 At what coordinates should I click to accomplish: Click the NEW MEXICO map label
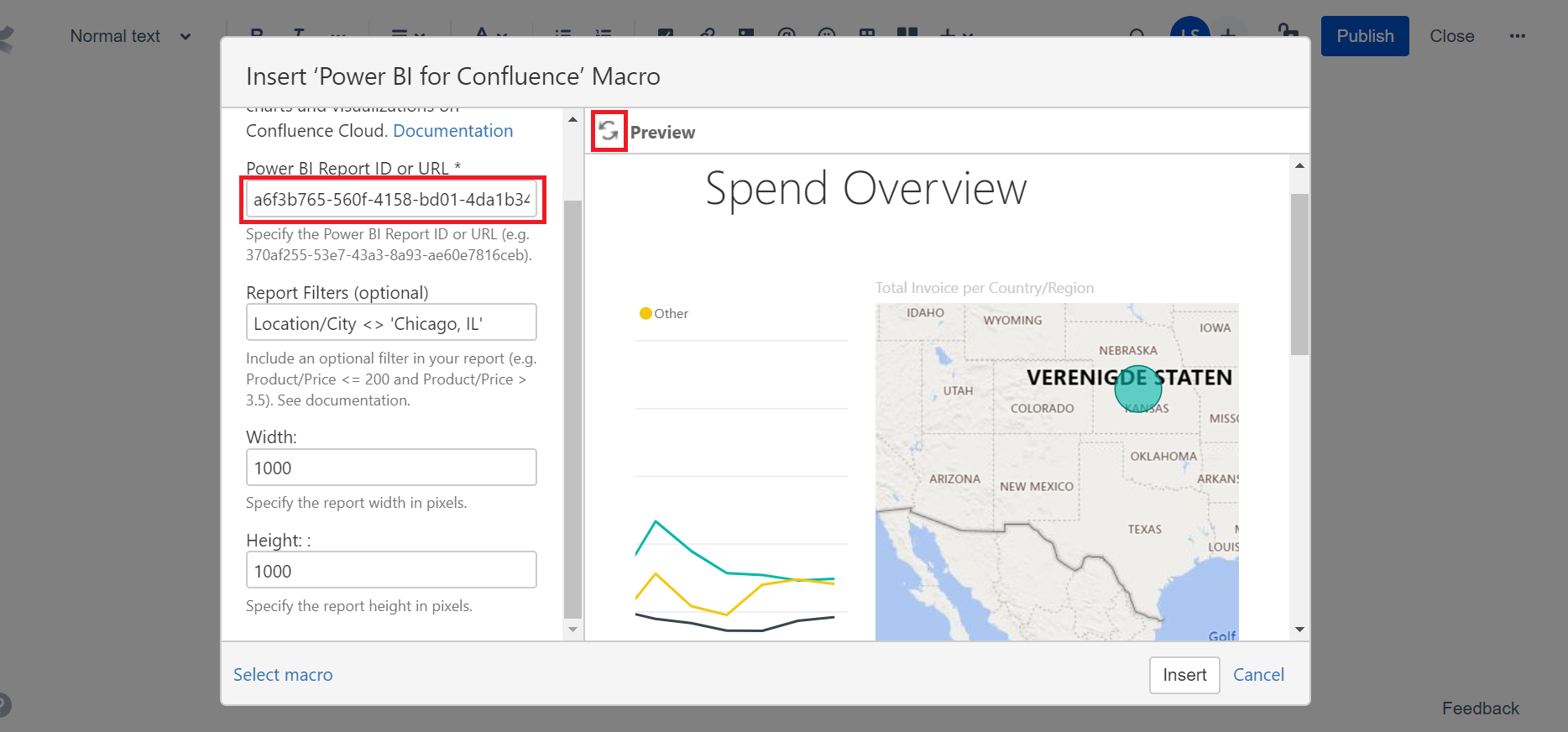pyautogui.click(x=1036, y=487)
